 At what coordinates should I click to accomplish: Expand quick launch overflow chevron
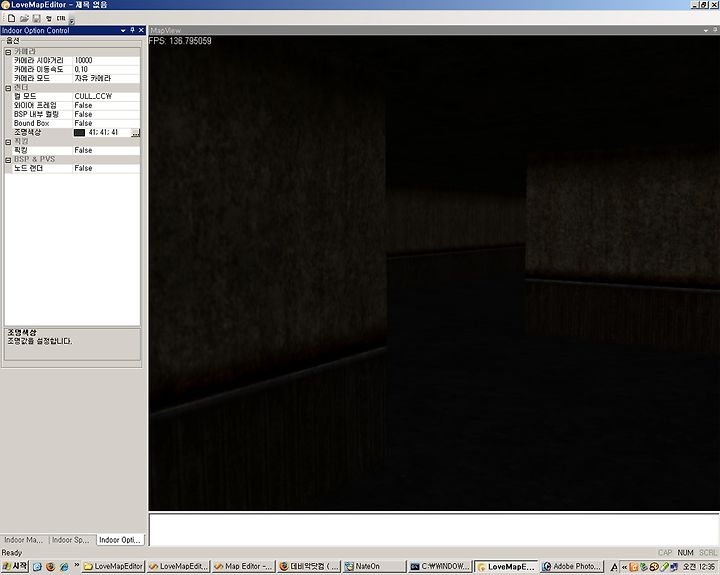[77, 565]
